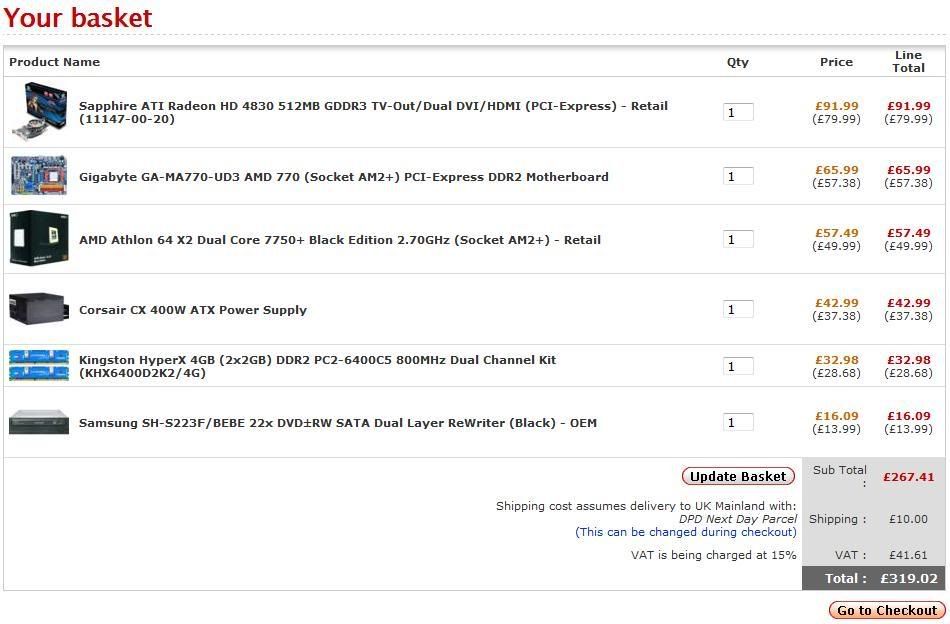The image size is (950, 624).
Task: Click the Sapphire Radeon HD 4830 product image
Action: point(39,112)
